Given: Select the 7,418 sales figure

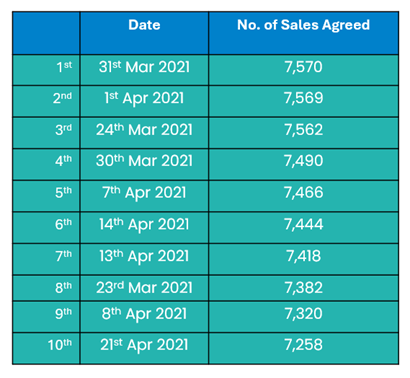Looking at the screenshot, I should [303, 256].
